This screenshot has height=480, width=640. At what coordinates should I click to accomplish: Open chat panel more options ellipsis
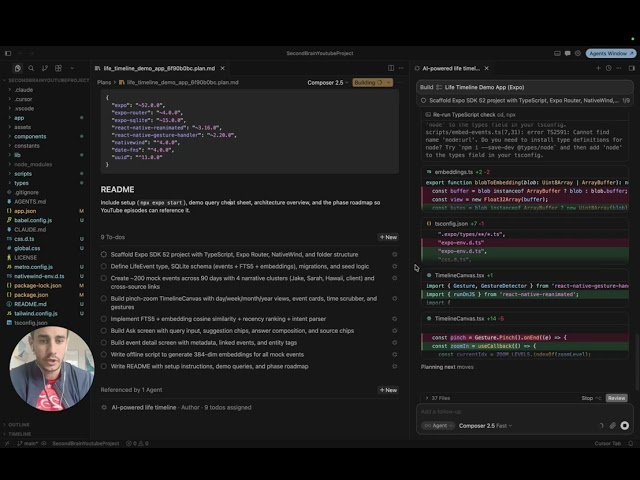pyautogui.click(x=619, y=68)
